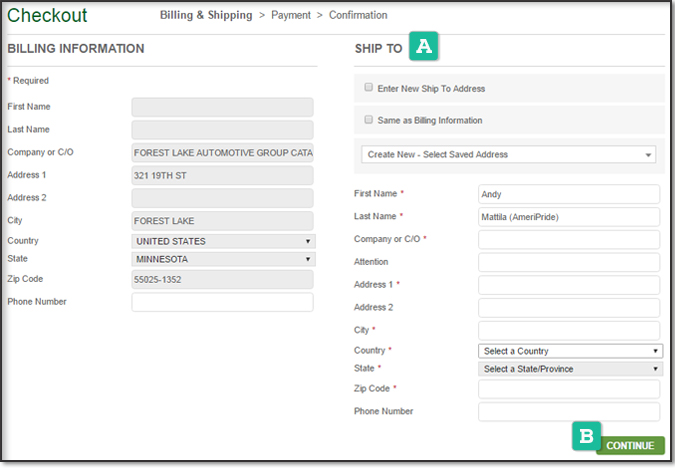Screen dimensions: 675x470
Task: Select the shipping Address 1 input
Action: 569,285
